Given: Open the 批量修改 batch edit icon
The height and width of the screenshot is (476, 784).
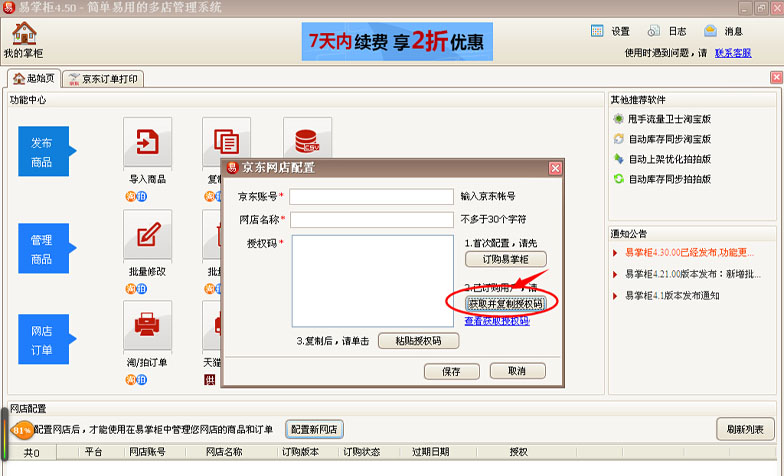Looking at the screenshot, I should tap(148, 235).
